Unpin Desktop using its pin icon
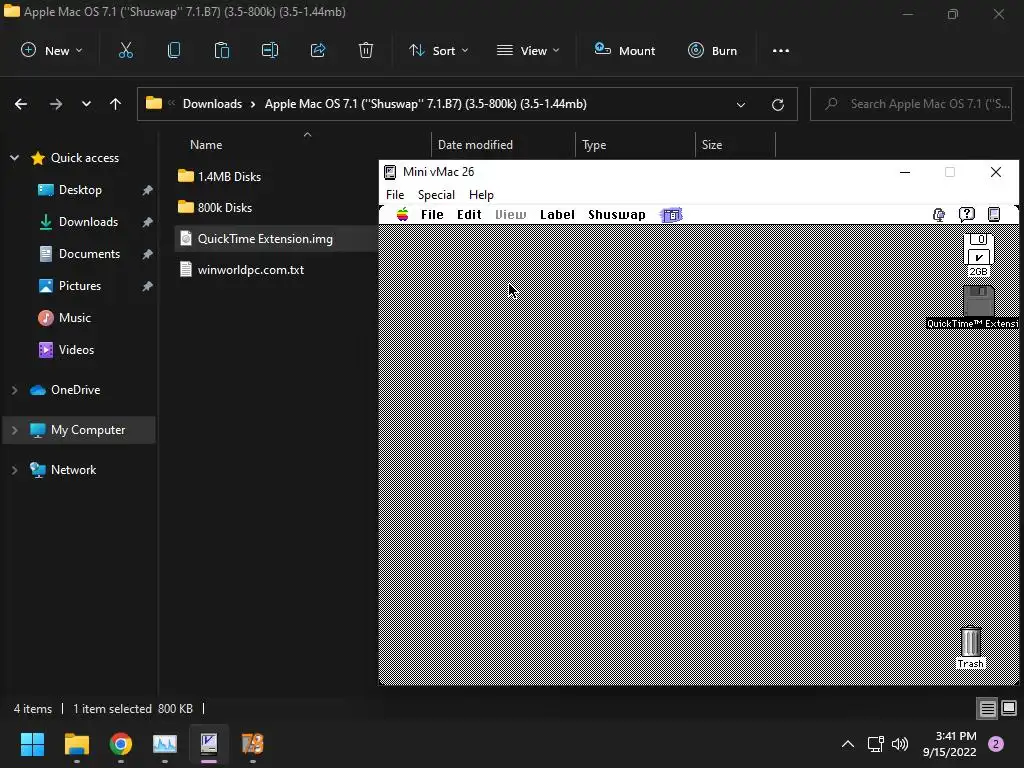This screenshot has width=1024, height=768. 148,190
